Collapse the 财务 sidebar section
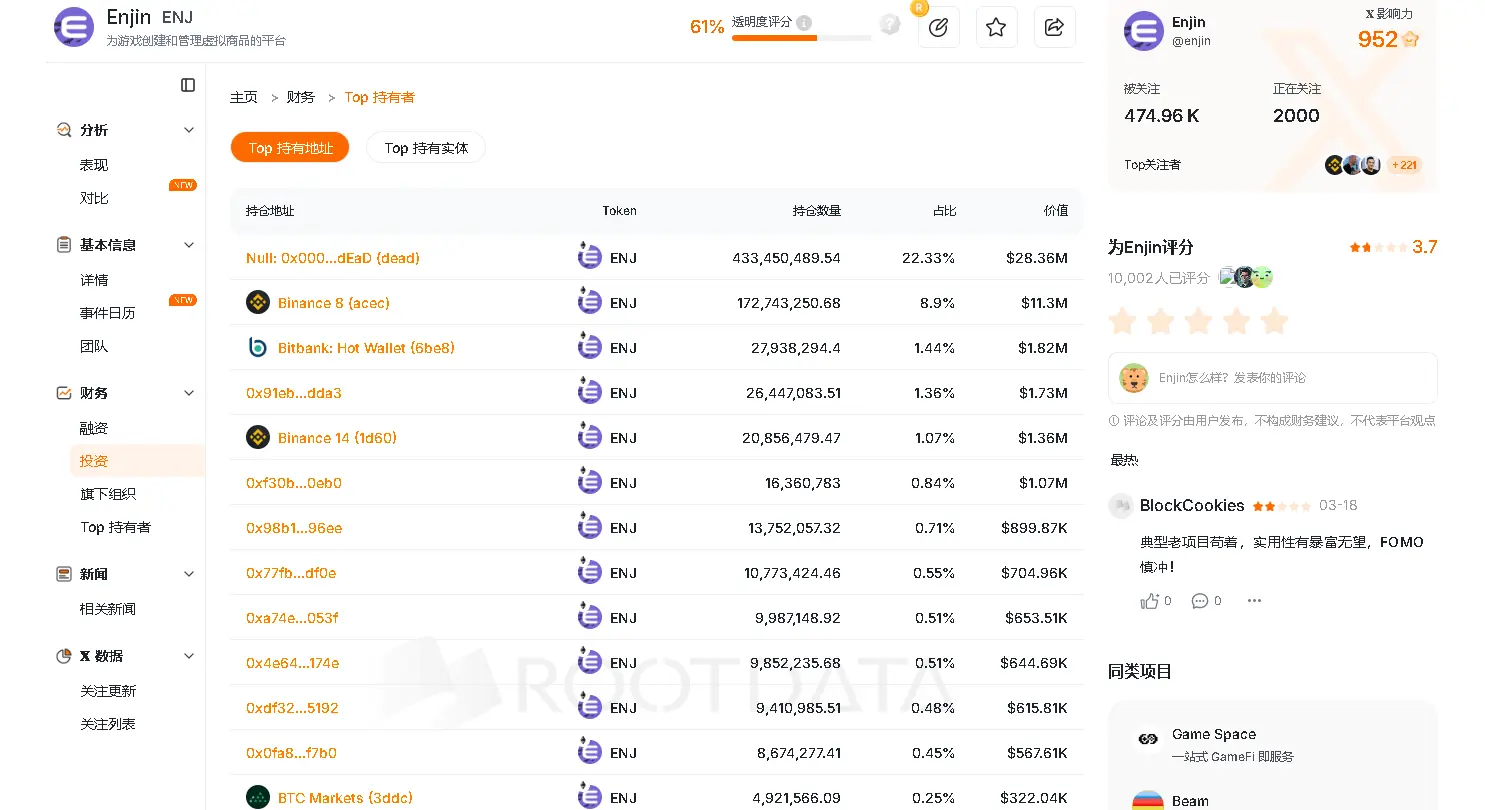The height and width of the screenshot is (810, 1485). click(189, 393)
